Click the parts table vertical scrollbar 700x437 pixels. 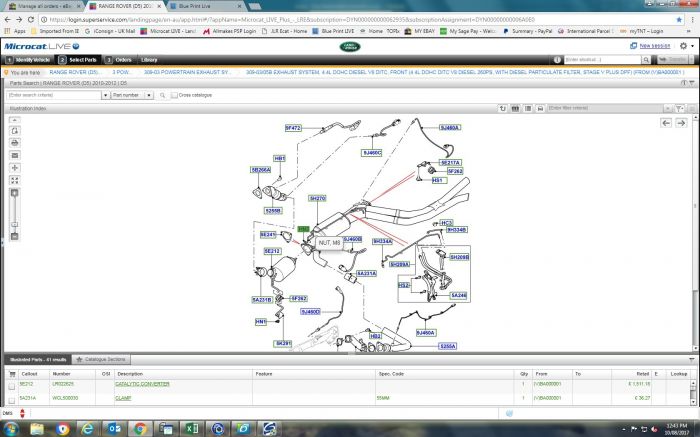click(692, 393)
